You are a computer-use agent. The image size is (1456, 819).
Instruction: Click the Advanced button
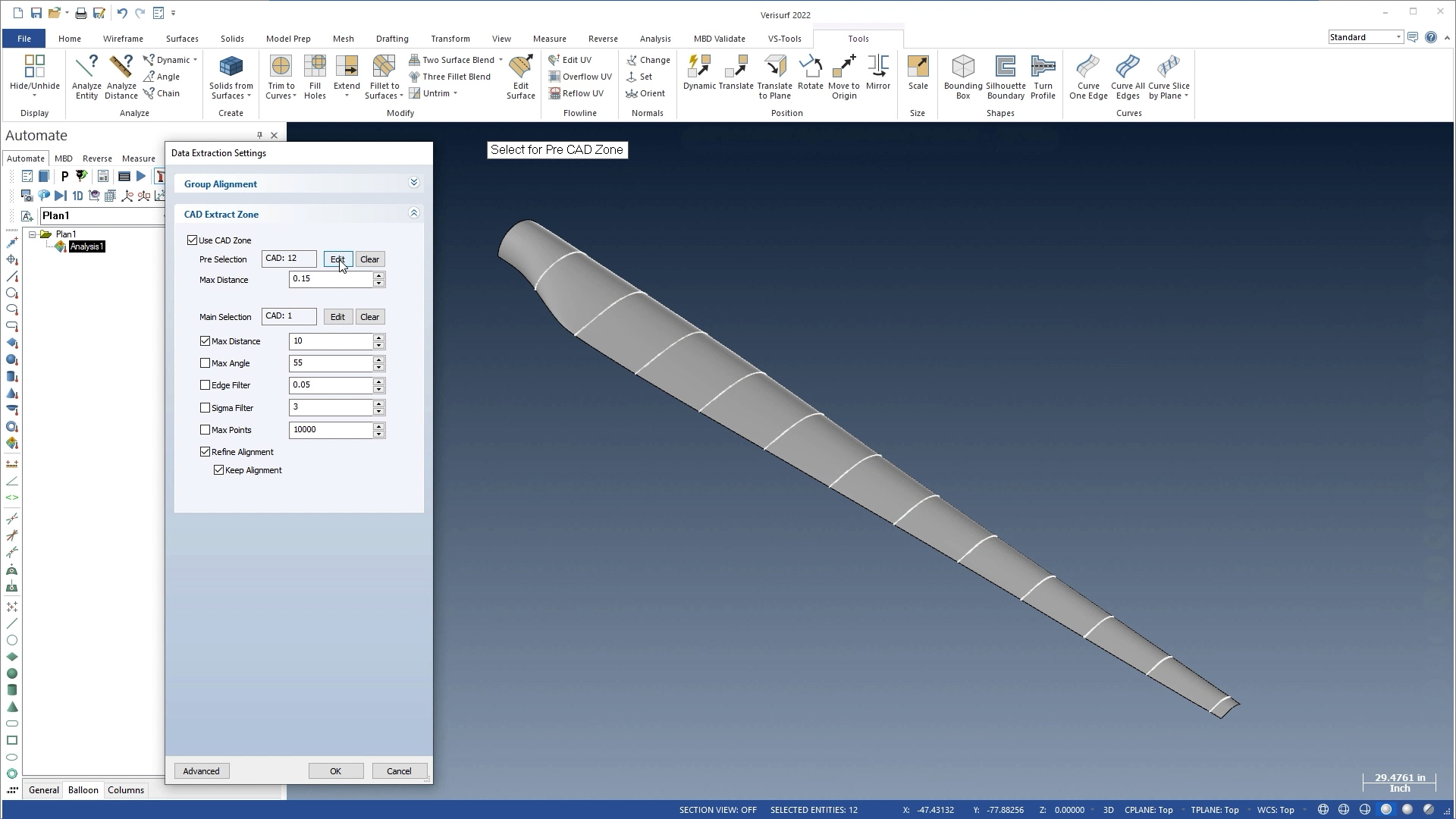click(201, 771)
